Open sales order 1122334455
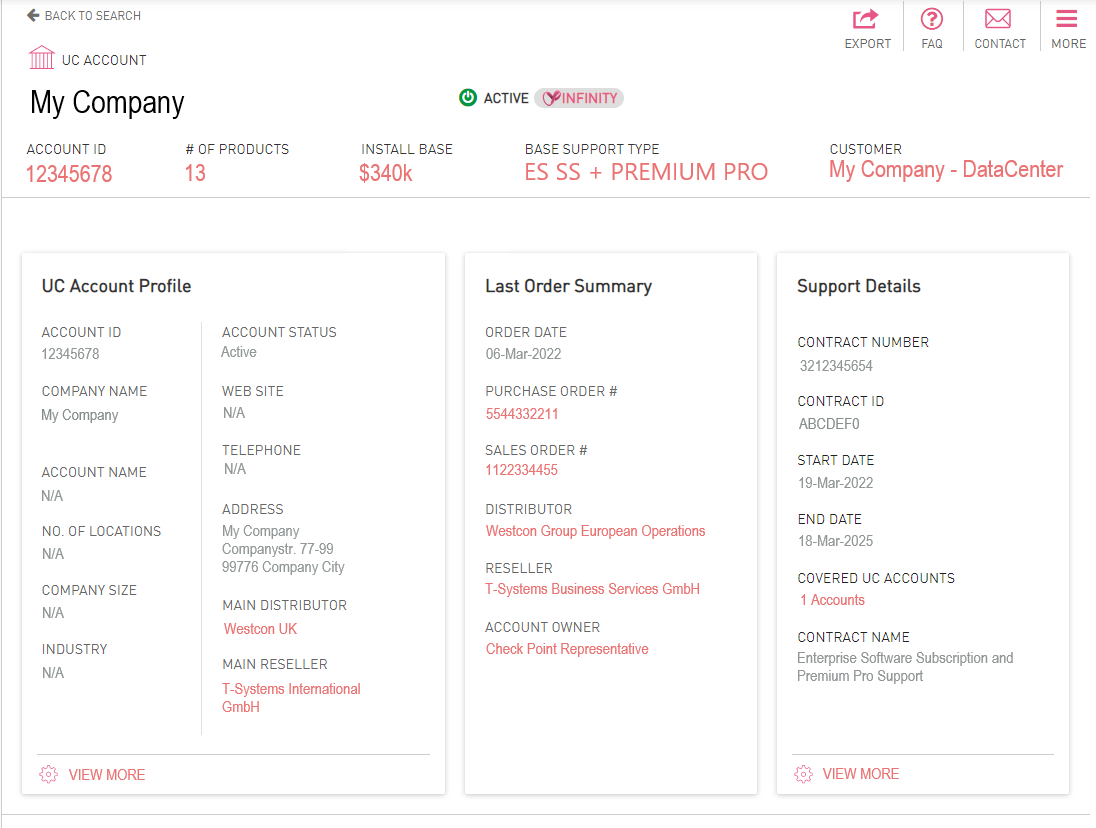1096x828 pixels. [x=522, y=470]
